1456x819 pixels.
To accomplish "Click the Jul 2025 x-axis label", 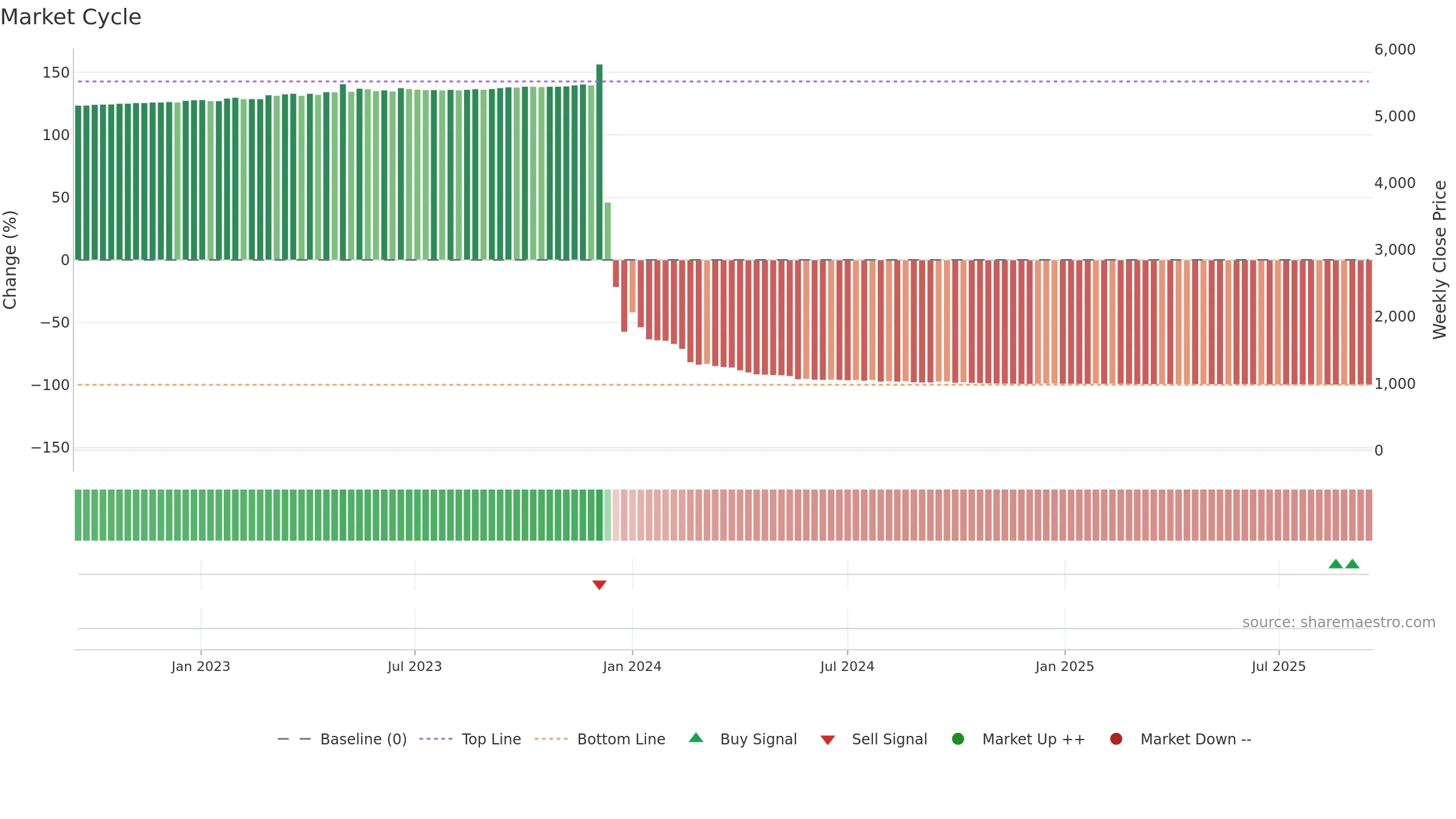I will tap(1279, 667).
